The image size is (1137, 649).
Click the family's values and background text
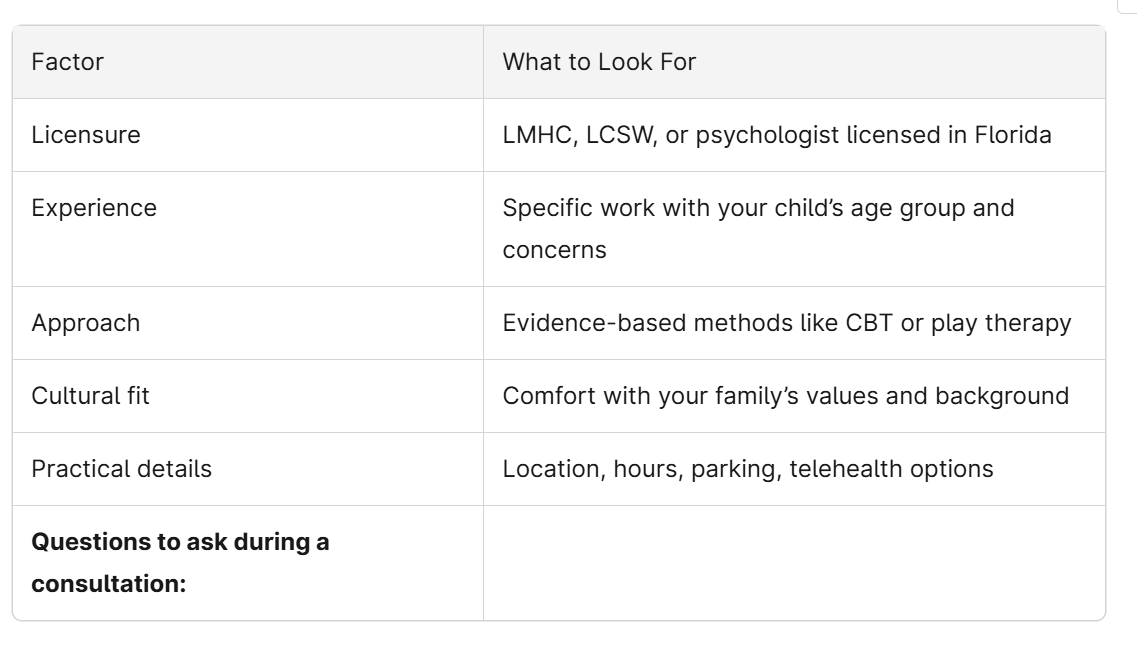click(x=785, y=396)
